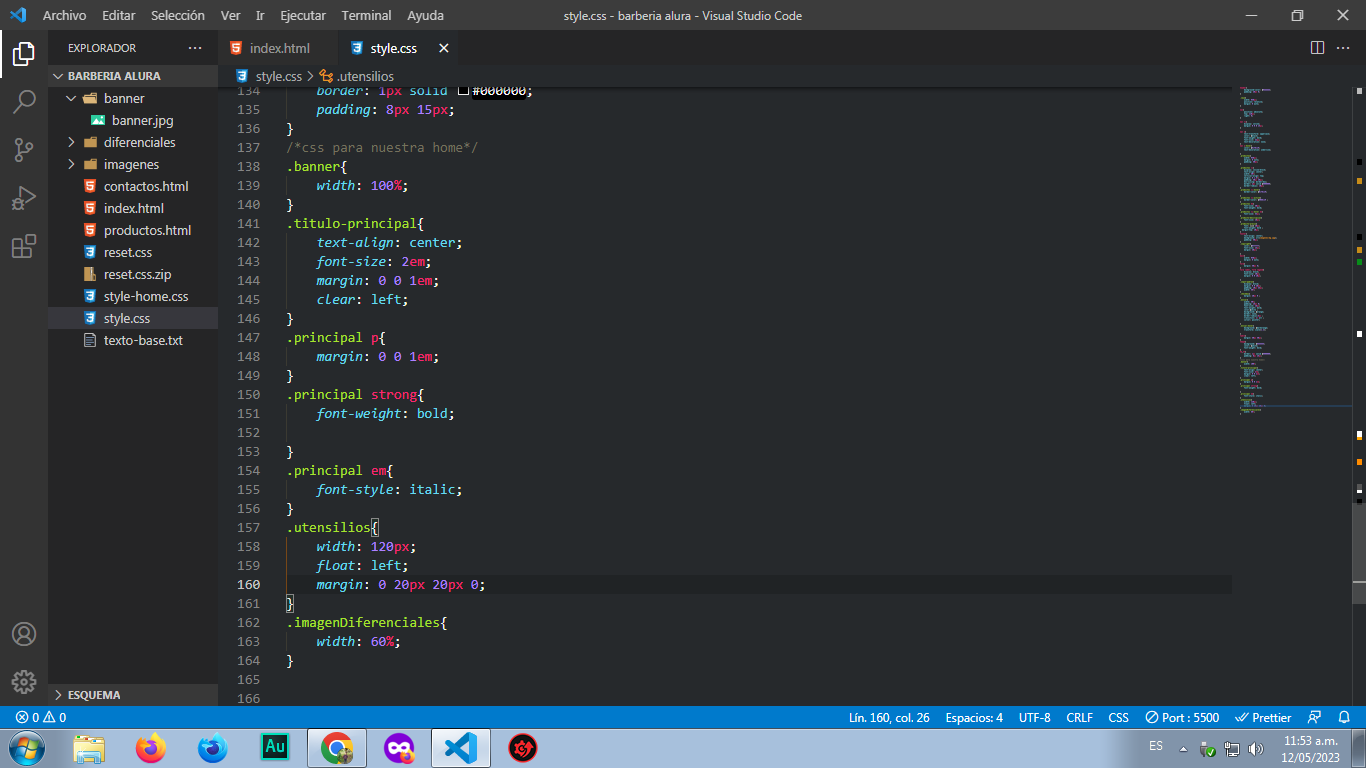Open index.html in the explorer tree
Screen dimensions: 1366x768
pyautogui.click(x=134, y=208)
